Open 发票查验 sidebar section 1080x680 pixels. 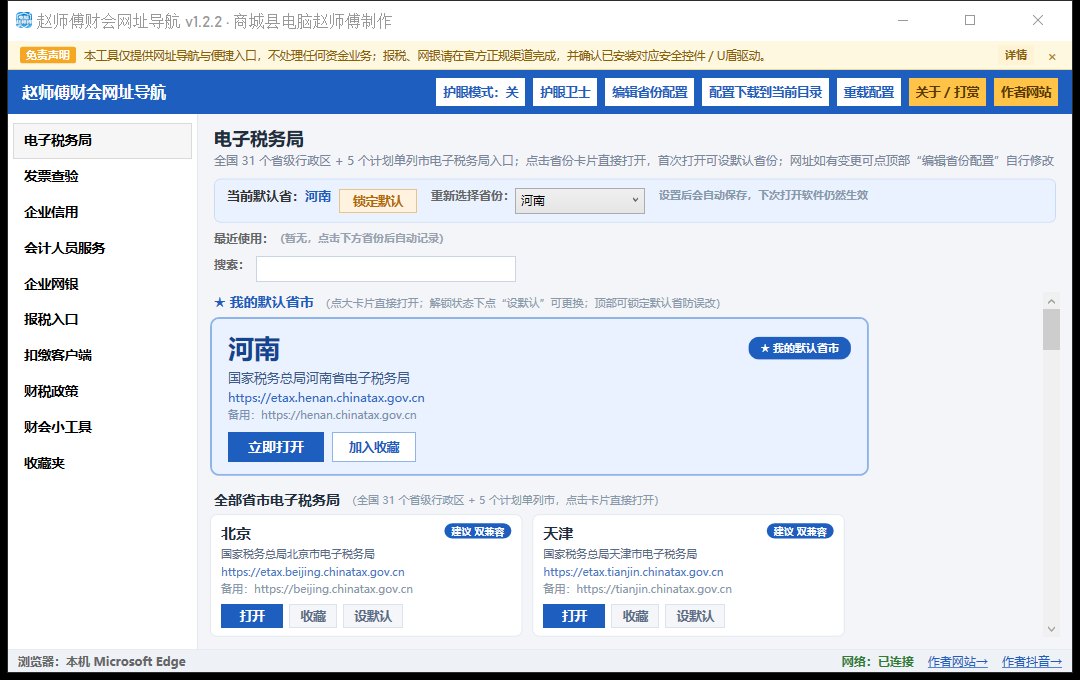tap(103, 176)
